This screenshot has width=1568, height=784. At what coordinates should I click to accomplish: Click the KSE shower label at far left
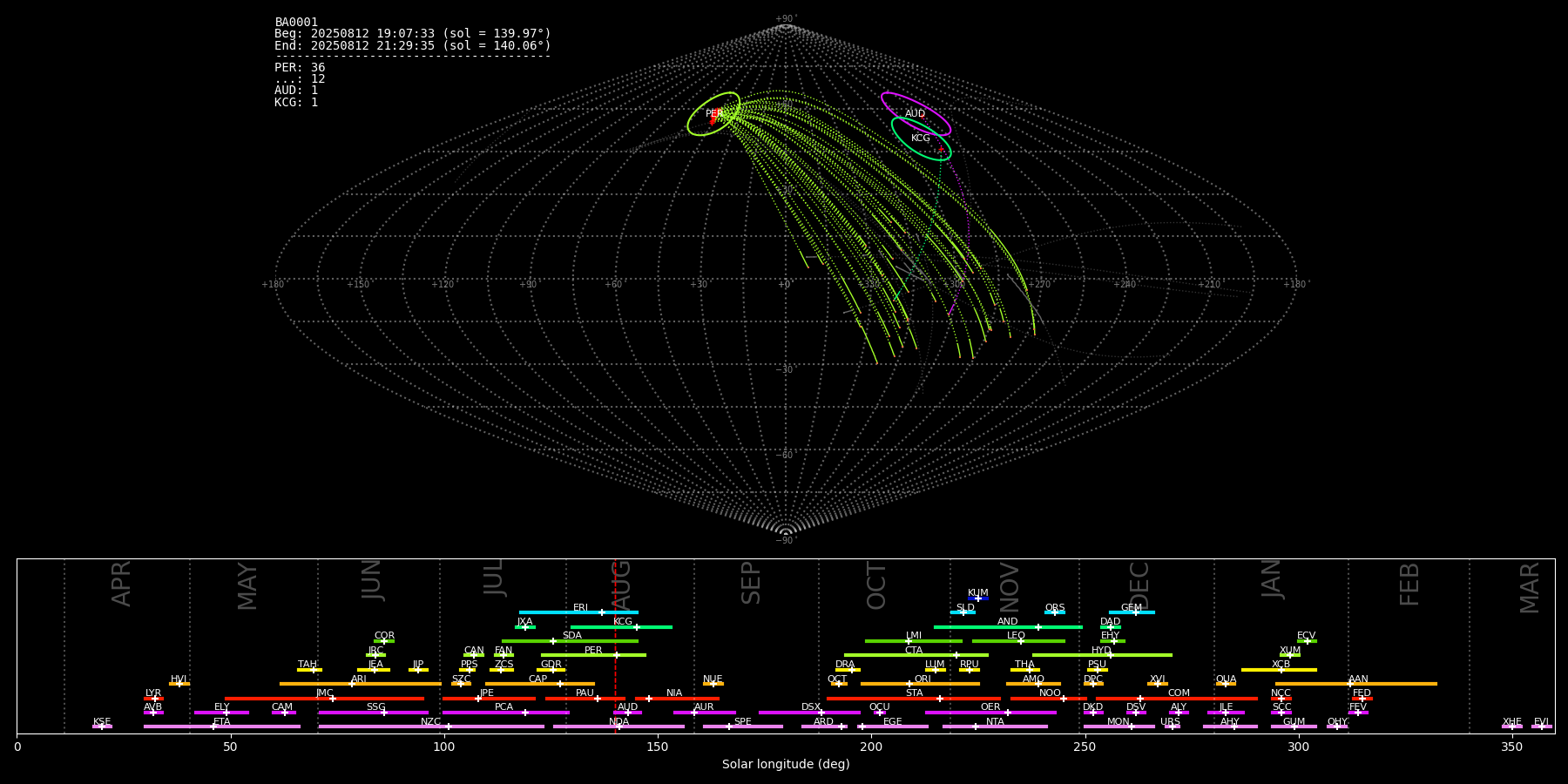click(x=102, y=722)
